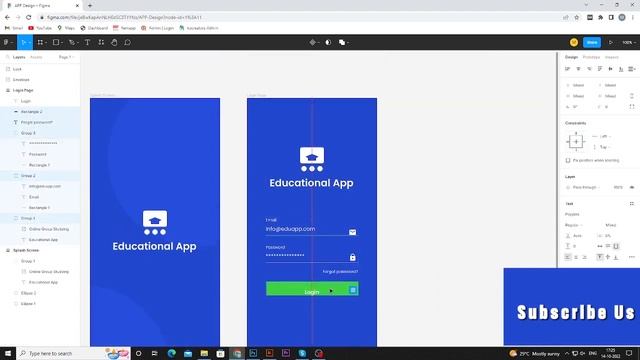Select the Move tool
Screen dimensions: 640x360
click(x=23, y=42)
